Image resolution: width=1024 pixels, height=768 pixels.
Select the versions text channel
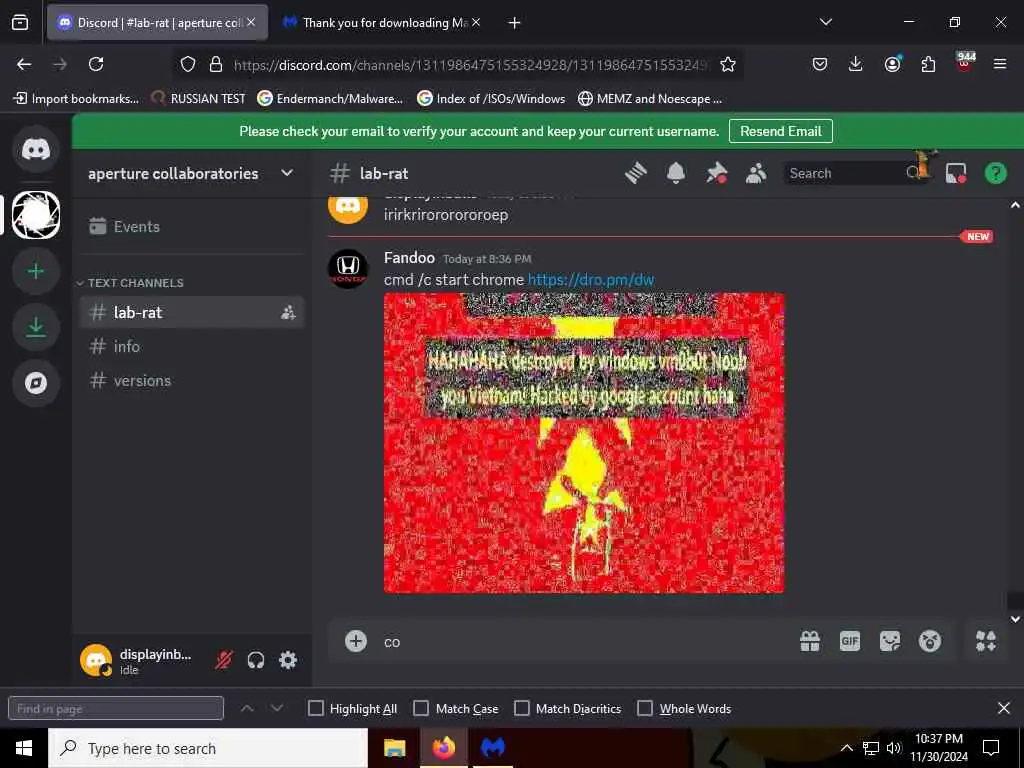(192, 381)
